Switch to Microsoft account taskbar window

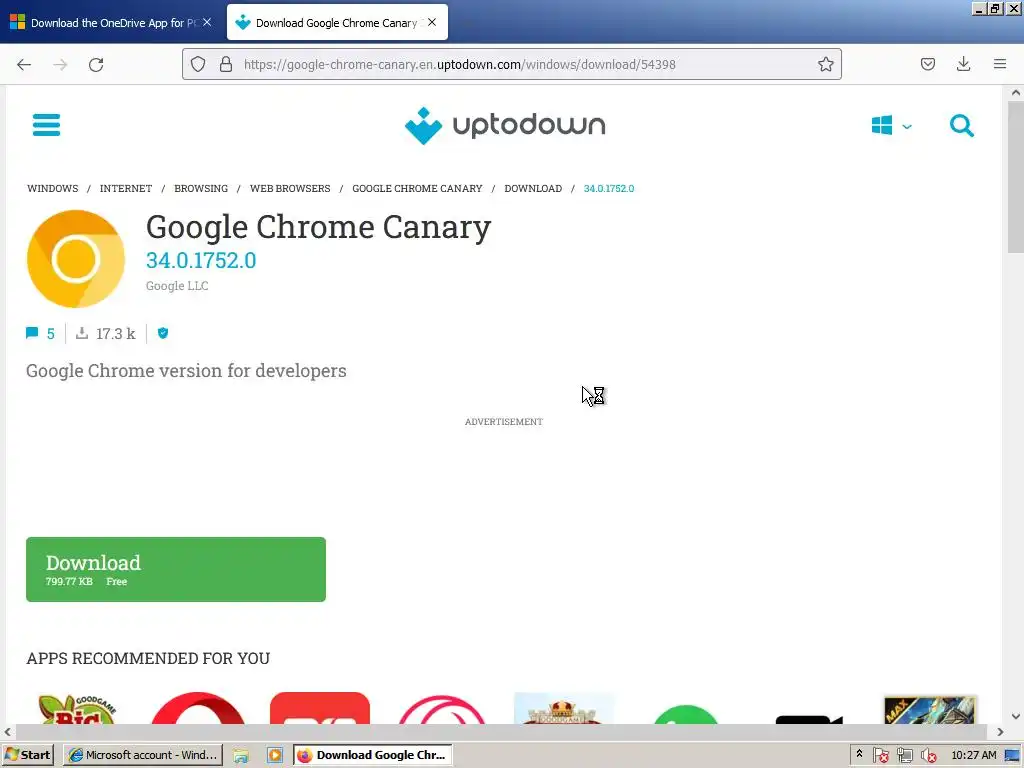pos(143,755)
